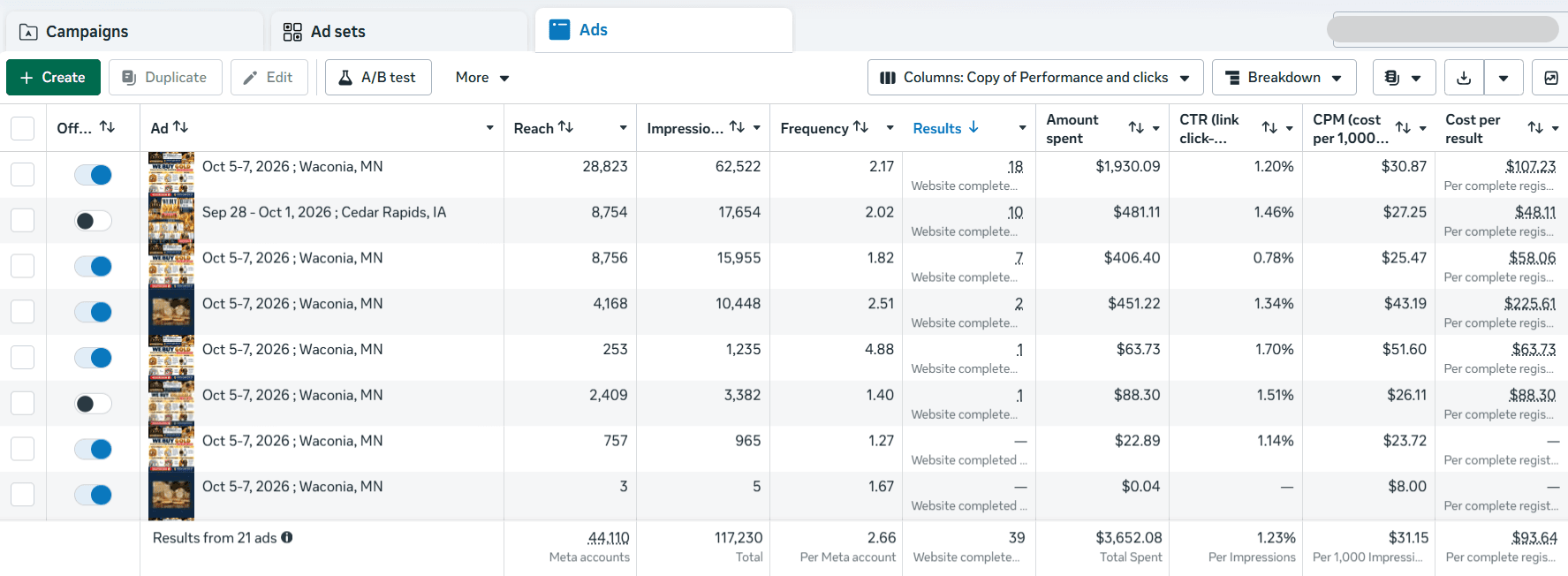Screen dimensions: 1568x576
Task: Open the Breakdown dropdown
Action: point(1284,78)
